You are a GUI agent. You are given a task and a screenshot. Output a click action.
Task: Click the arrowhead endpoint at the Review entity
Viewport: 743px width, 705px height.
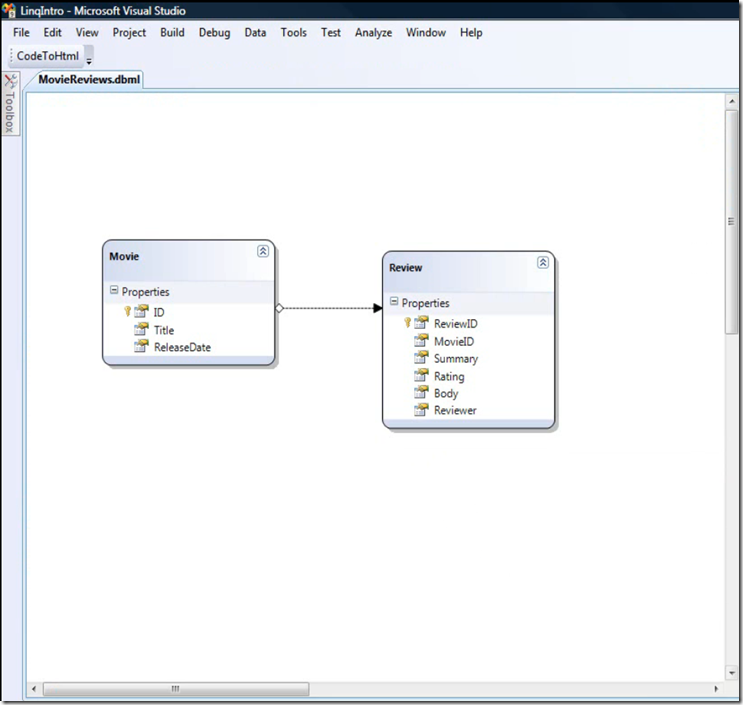click(378, 308)
